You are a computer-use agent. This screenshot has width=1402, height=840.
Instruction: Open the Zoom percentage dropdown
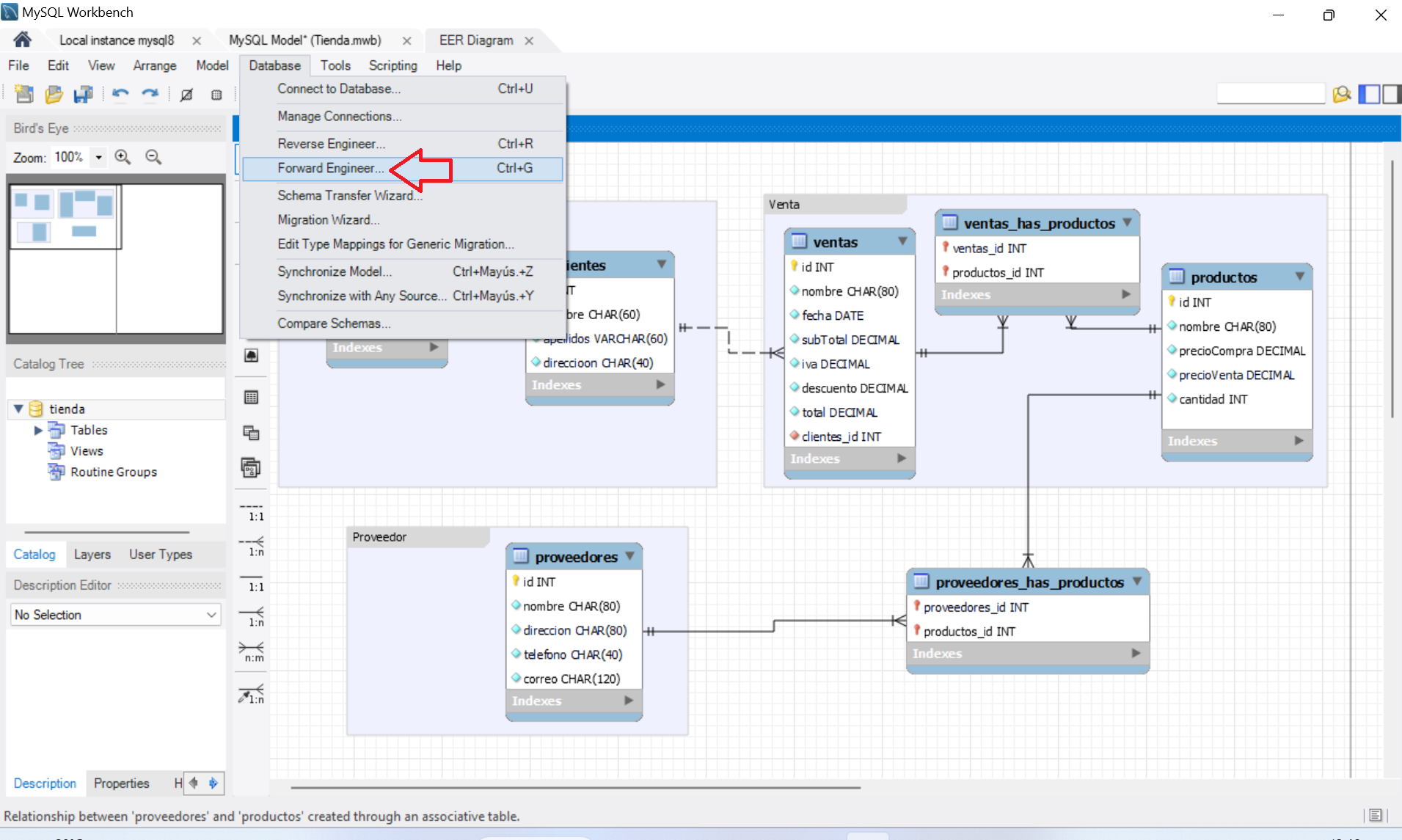point(98,157)
